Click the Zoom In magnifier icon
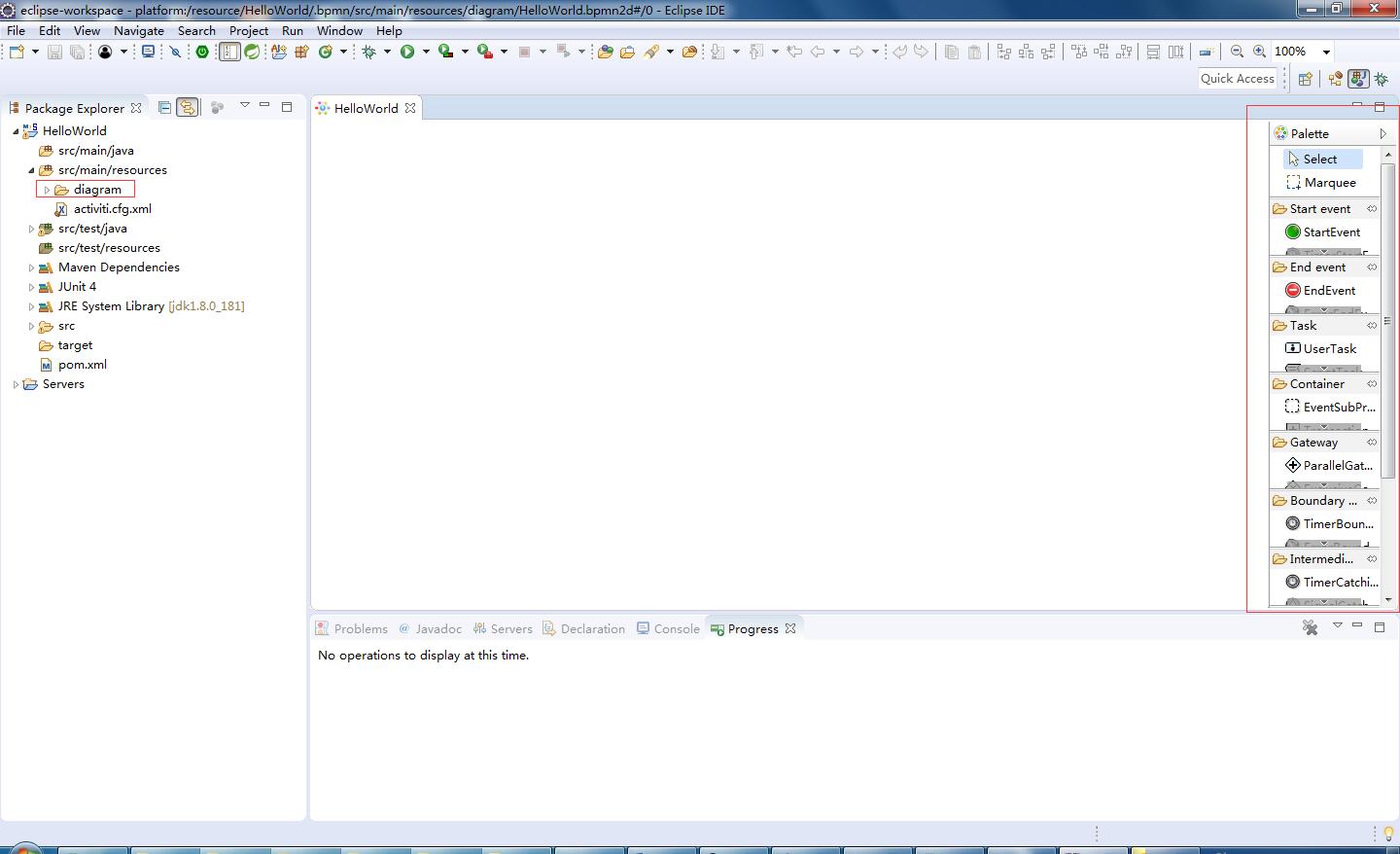Viewport: 1400px width, 854px height. click(x=1260, y=52)
